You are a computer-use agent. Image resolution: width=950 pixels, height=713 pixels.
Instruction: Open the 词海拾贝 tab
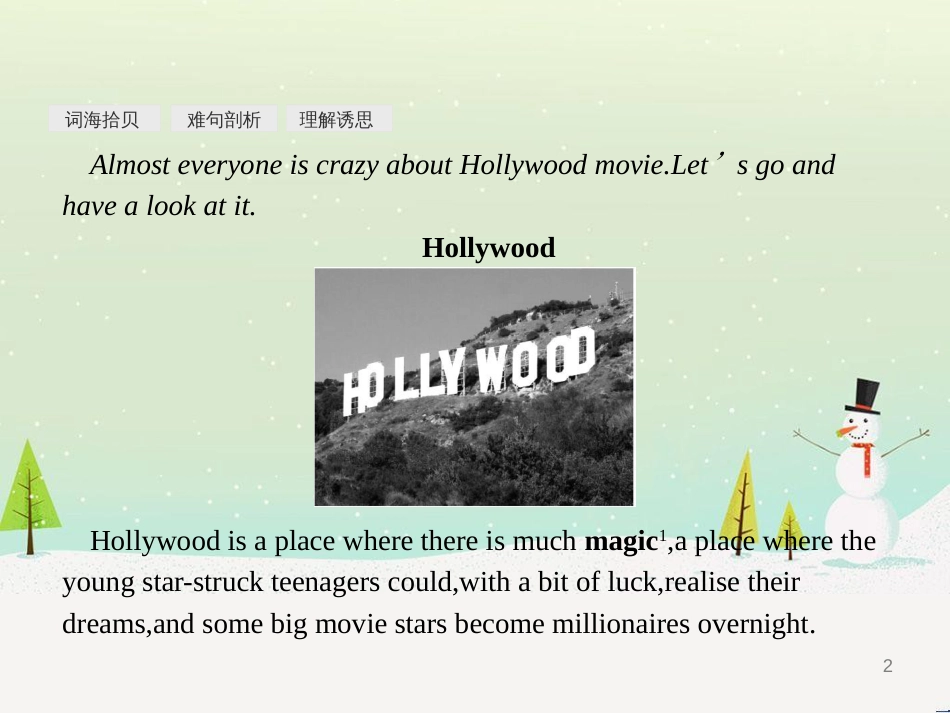click(104, 119)
